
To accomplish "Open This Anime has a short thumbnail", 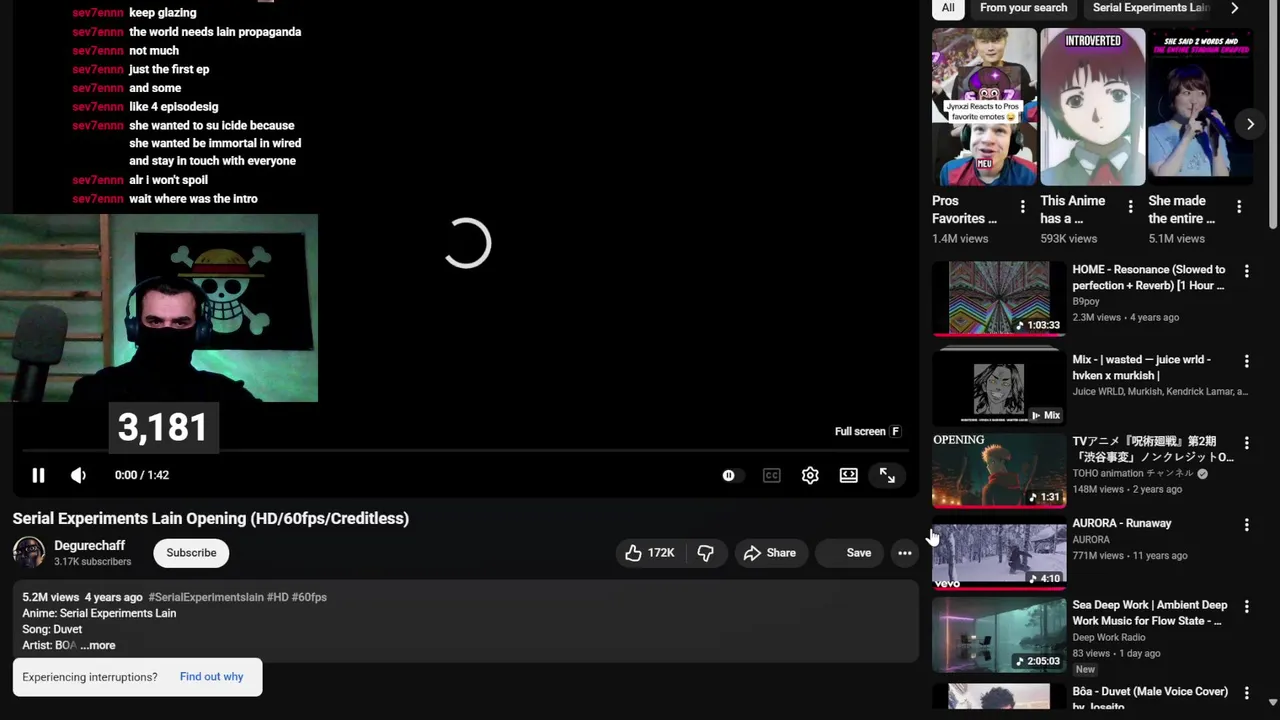I will [1092, 107].
